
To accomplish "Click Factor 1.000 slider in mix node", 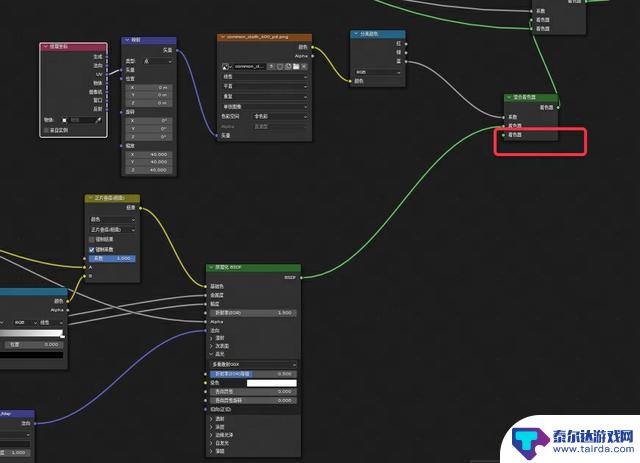I will 112,258.
